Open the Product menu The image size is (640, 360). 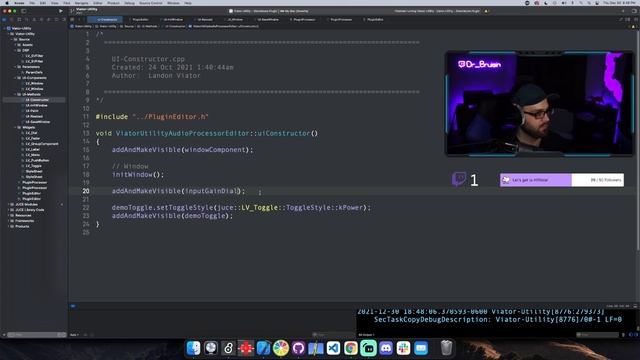pyautogui.click(x=113, y=3)
